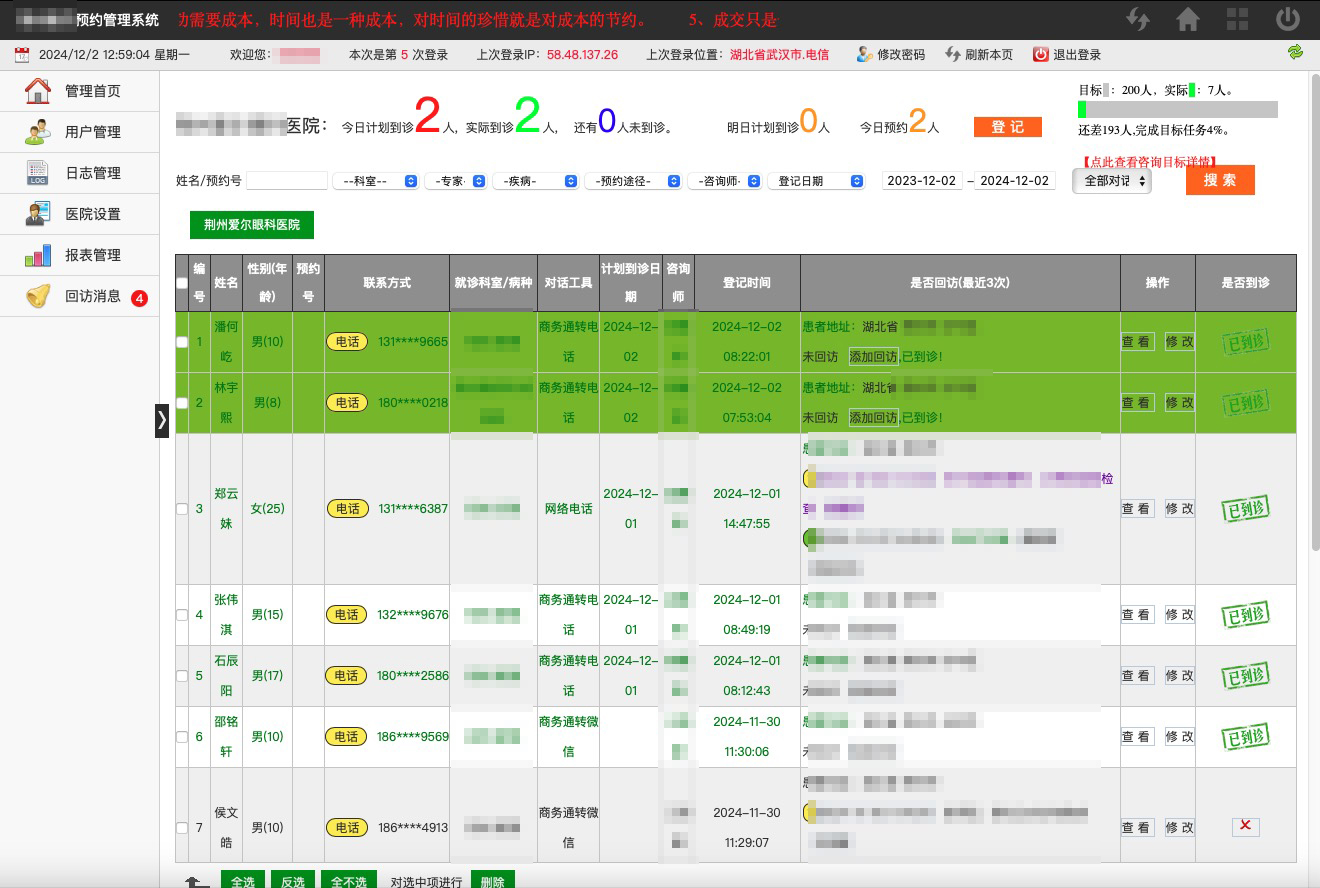
Task: Check the checkbox for row 郑云妹
Action: 181,509
